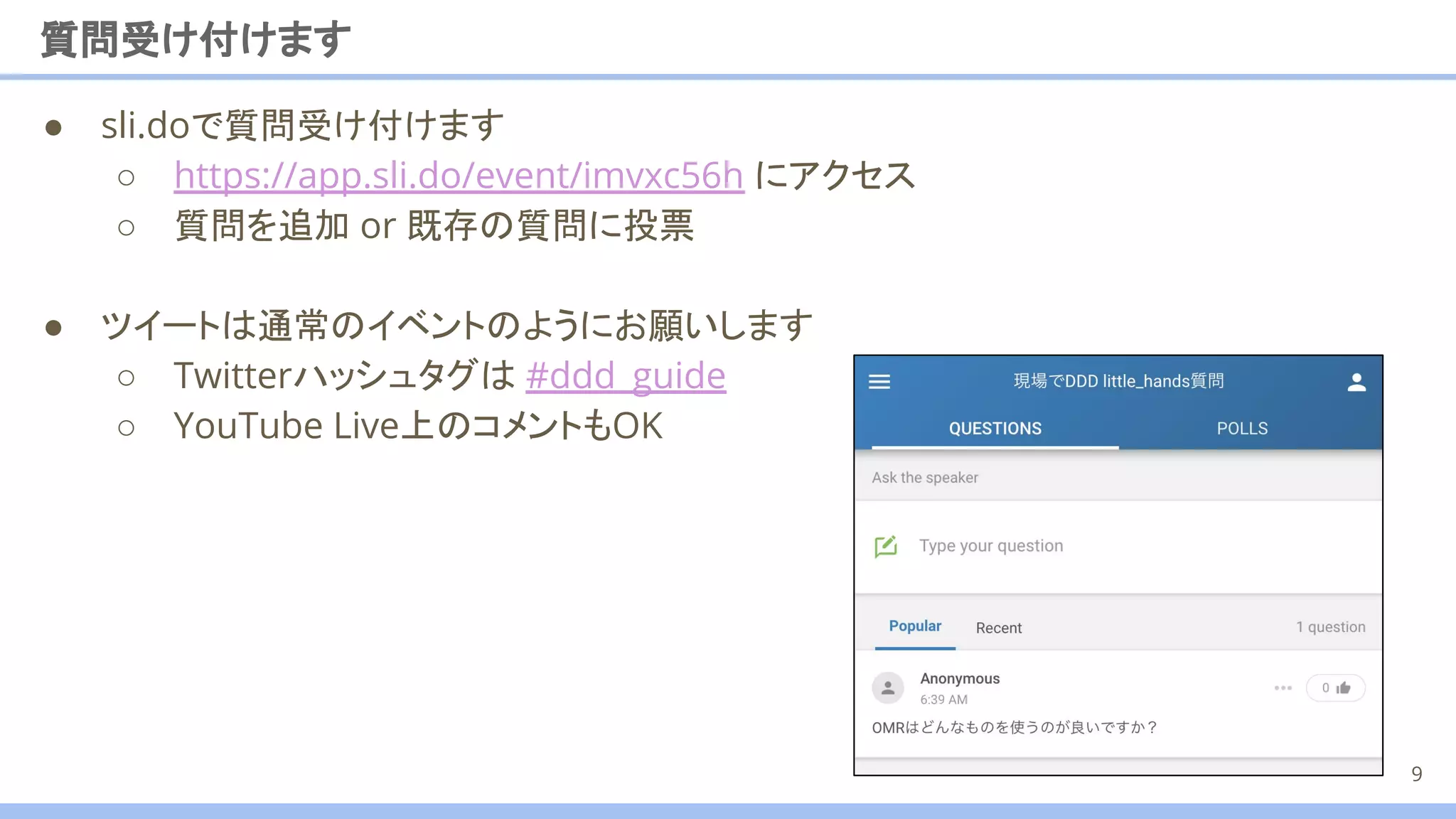Click the event title 現場でDDD little_hands質問
The image size is (1456, 819).
(x=1118, y=381)
